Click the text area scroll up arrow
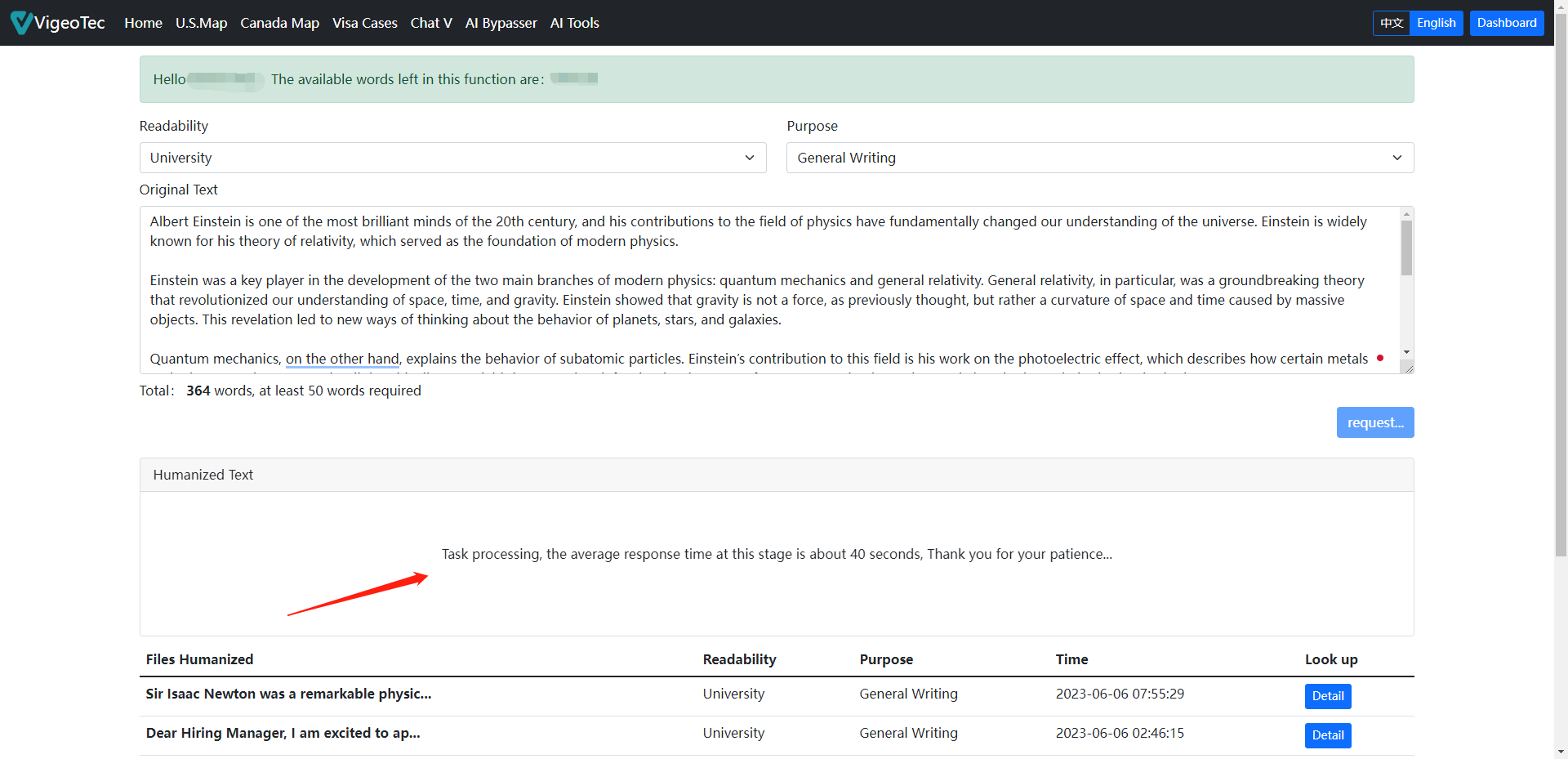1568x759 pixels. [1406, 214]
